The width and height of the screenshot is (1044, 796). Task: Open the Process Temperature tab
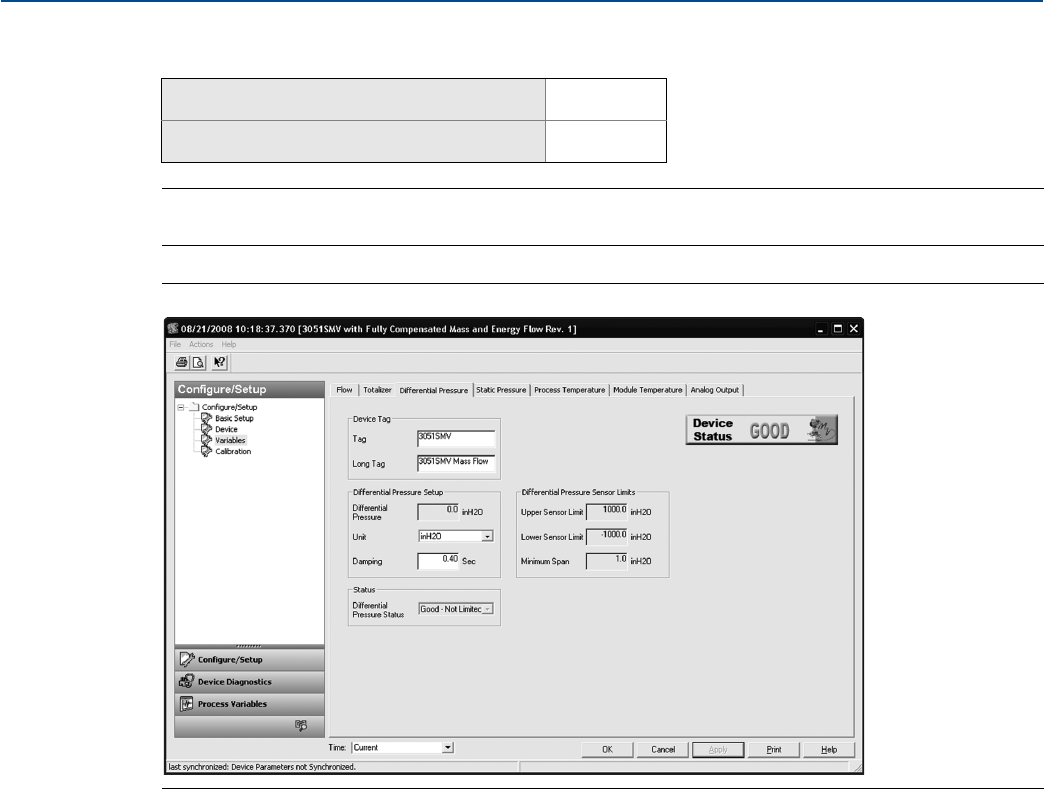click(x=569, y=390)
